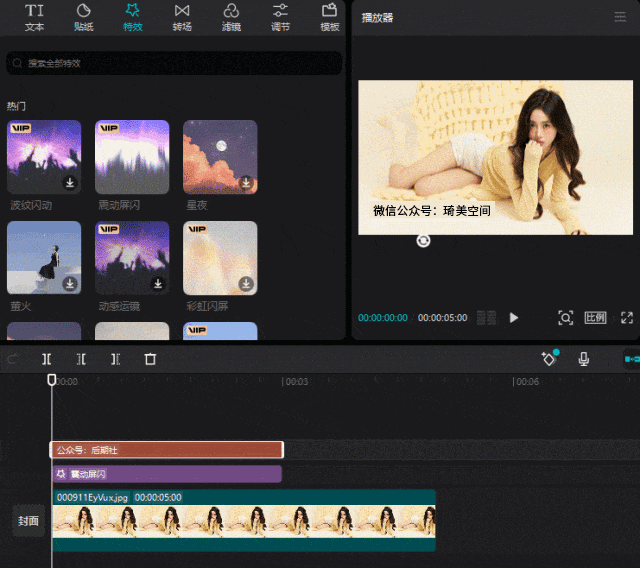Click the 00:06 ruler mark
Viewport: 640px width, 568px height.
tap(526, 382)
